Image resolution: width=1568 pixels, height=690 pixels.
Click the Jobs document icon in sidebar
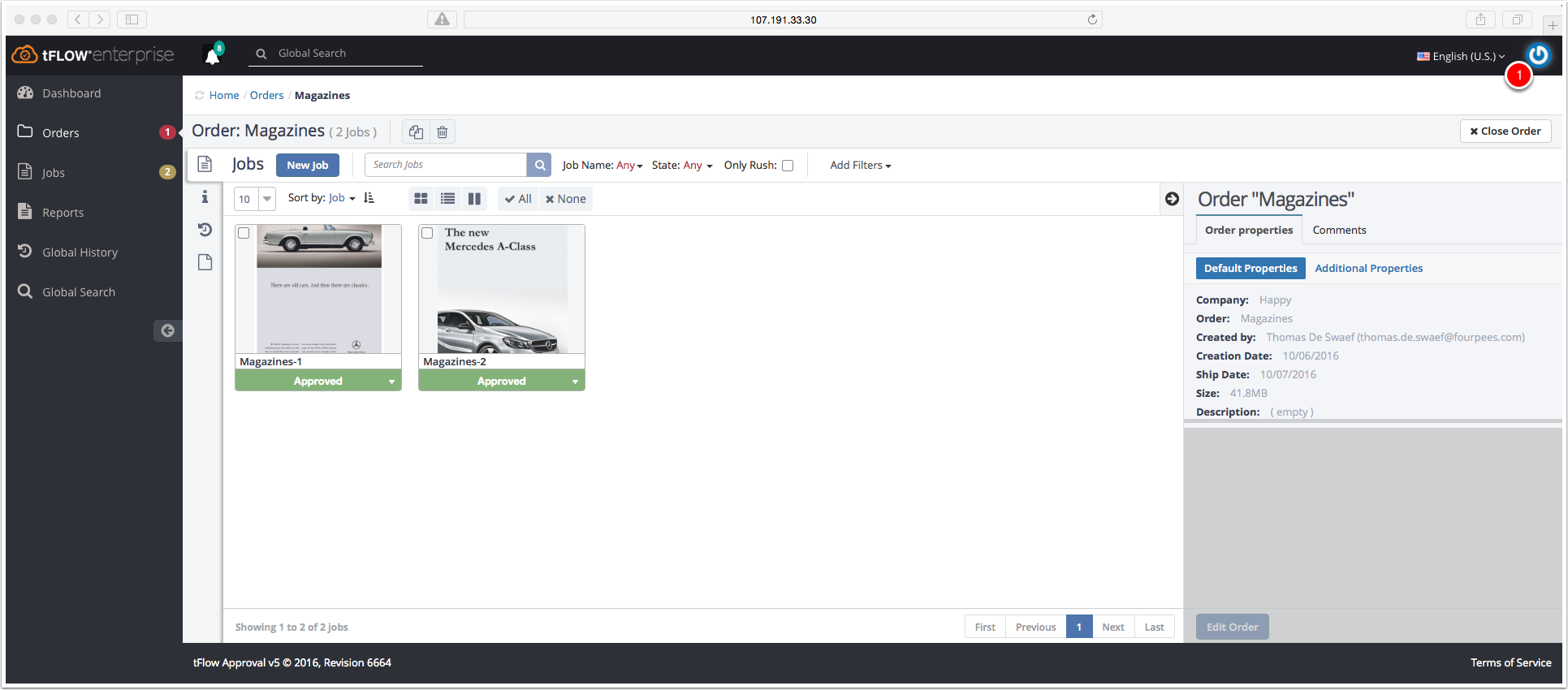coord(25,171)
